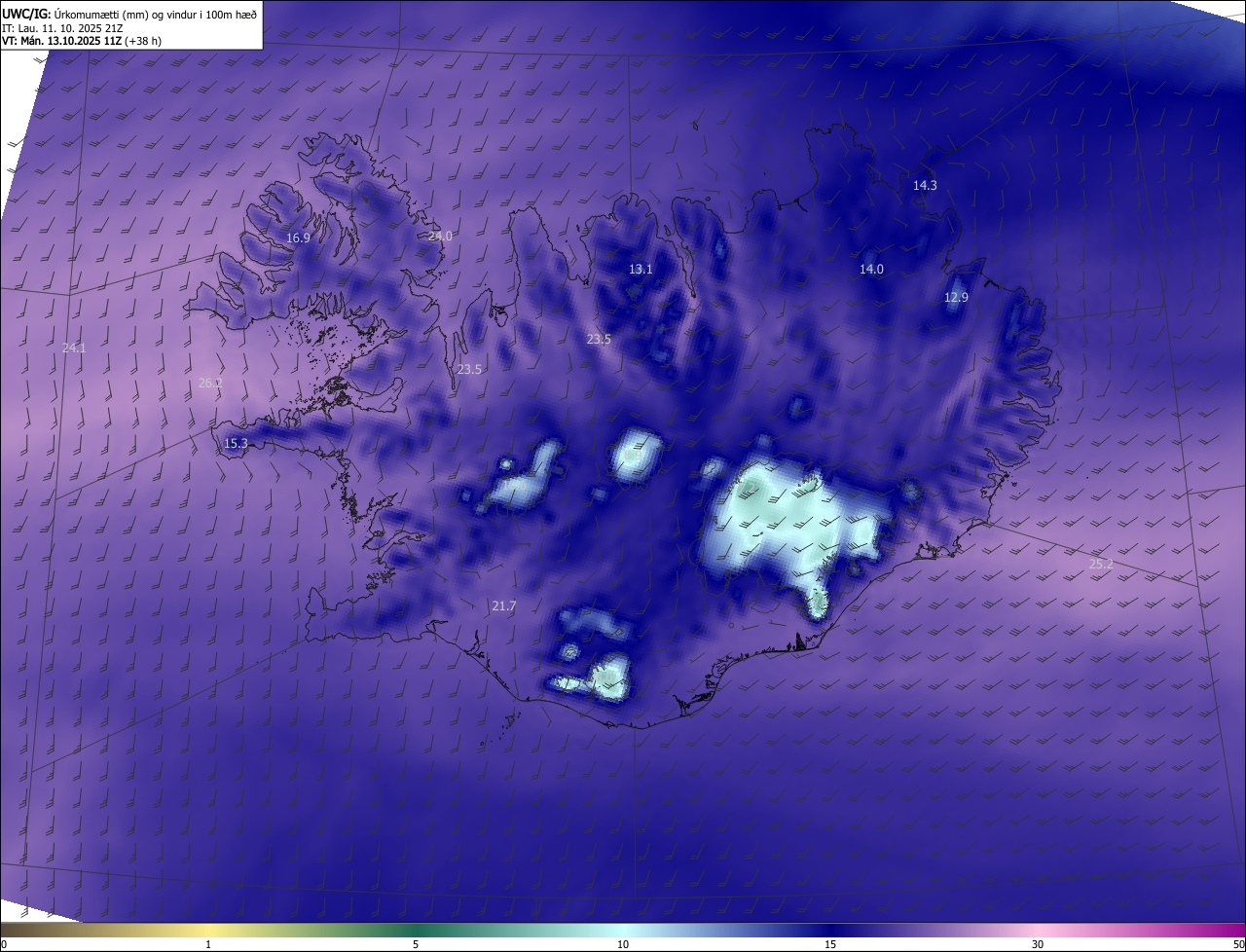Select the 5 tick on the color scale
Image resolution: width=1246 pixels, height=952 pixels.
[416, 945]
